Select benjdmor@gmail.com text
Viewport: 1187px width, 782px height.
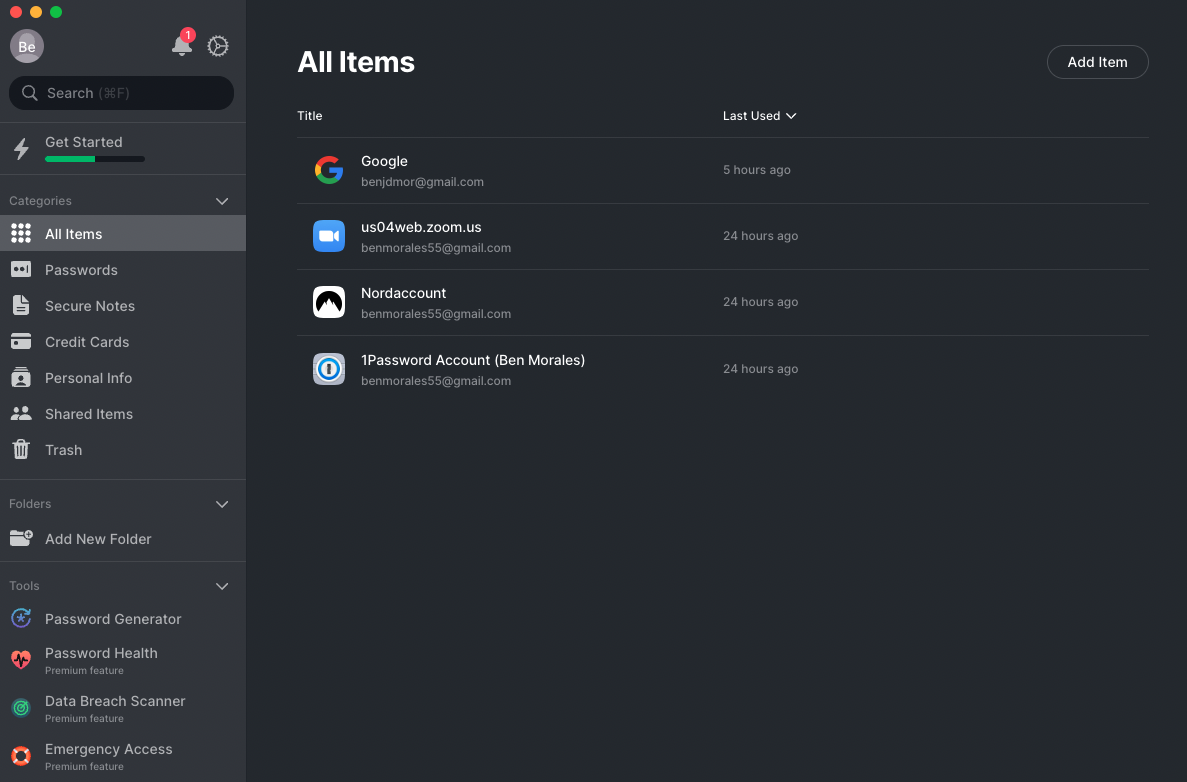point(422,182)
